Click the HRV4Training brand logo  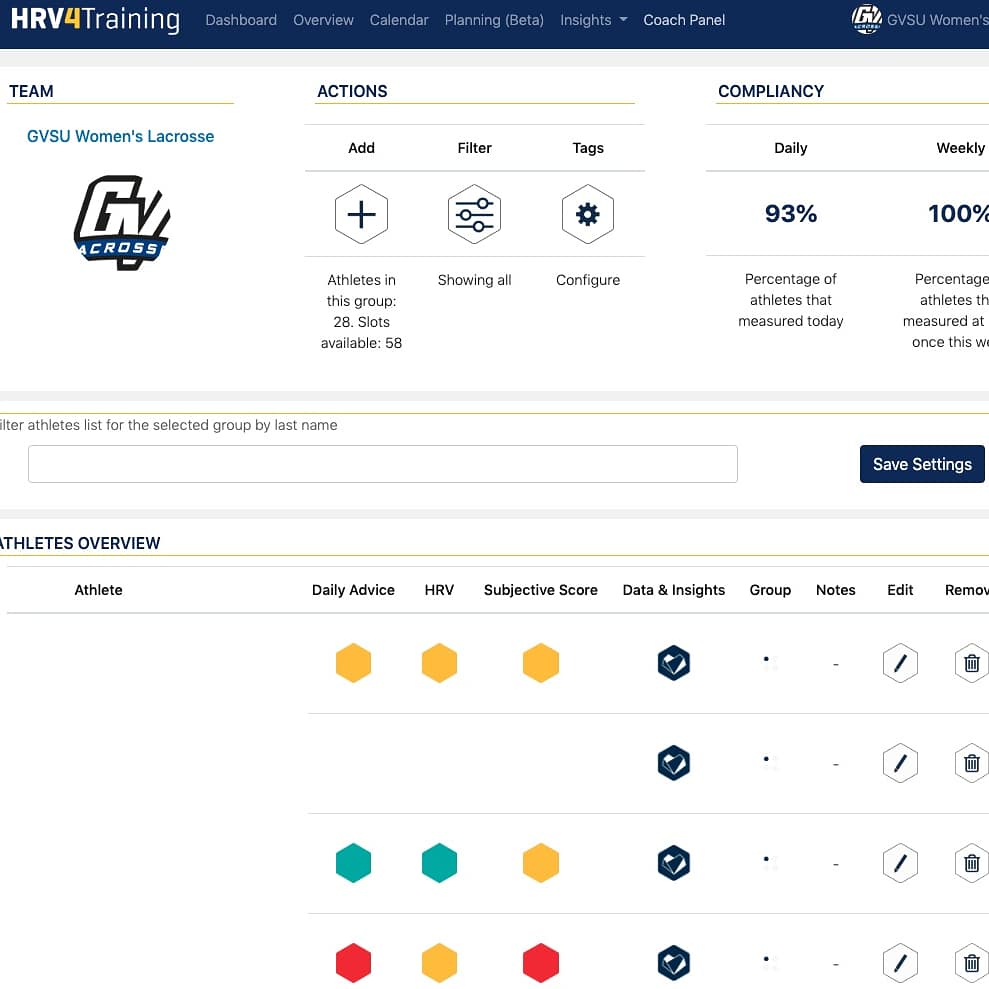(95, 19)
